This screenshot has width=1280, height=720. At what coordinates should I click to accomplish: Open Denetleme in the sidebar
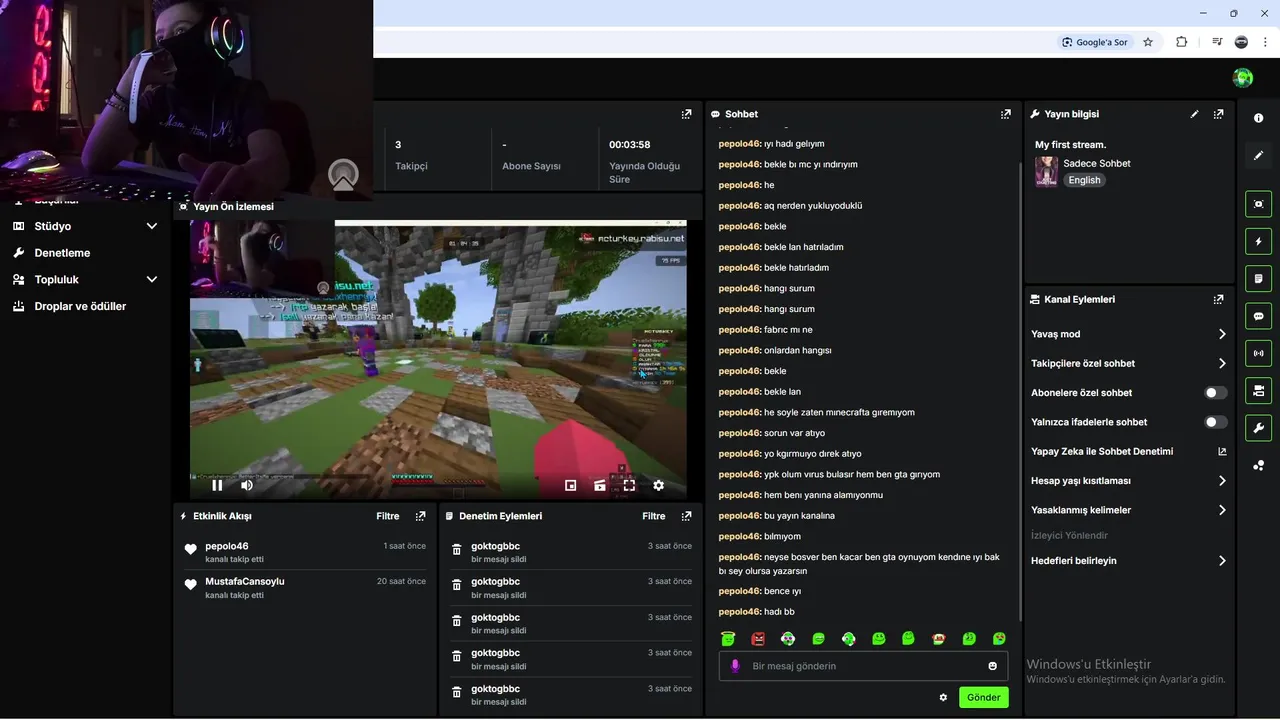[62, 253]
